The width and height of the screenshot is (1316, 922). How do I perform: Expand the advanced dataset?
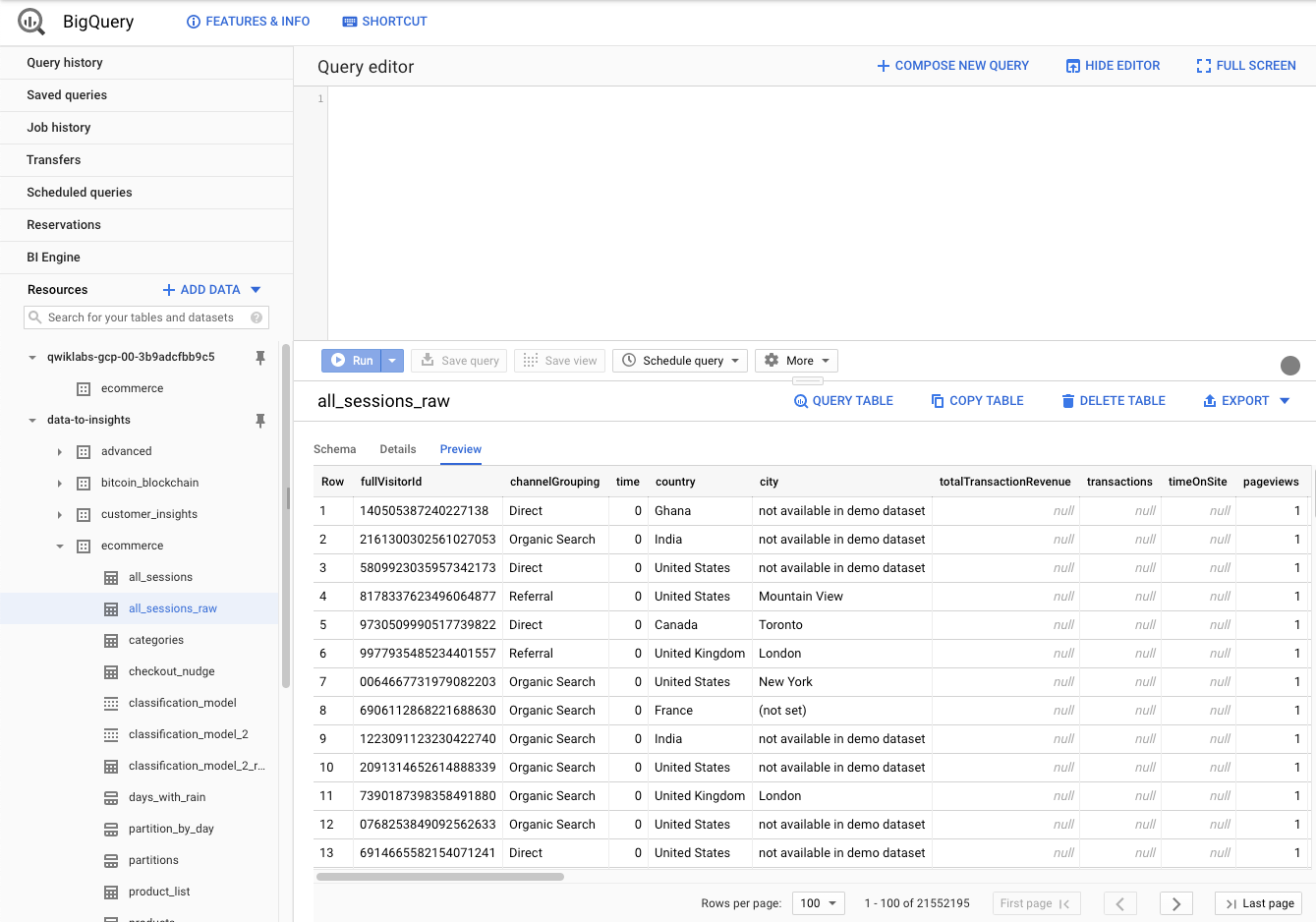[60, 452]
